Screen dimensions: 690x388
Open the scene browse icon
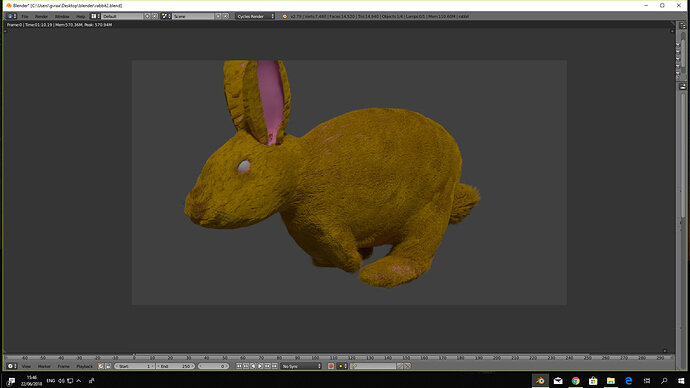pyautogui.click(x=166, y=16)
